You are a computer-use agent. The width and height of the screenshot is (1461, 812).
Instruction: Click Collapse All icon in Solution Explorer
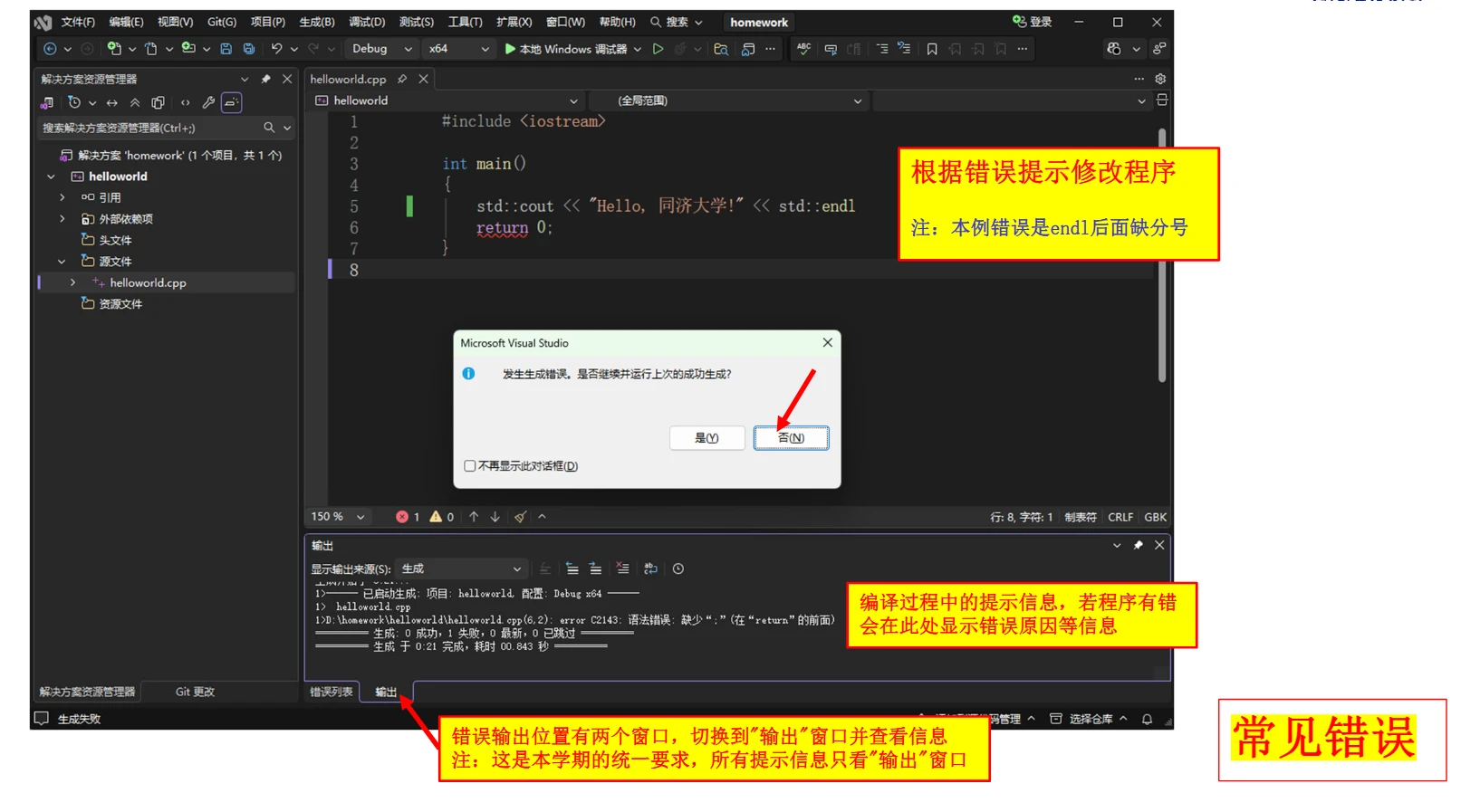pos(135,102)
